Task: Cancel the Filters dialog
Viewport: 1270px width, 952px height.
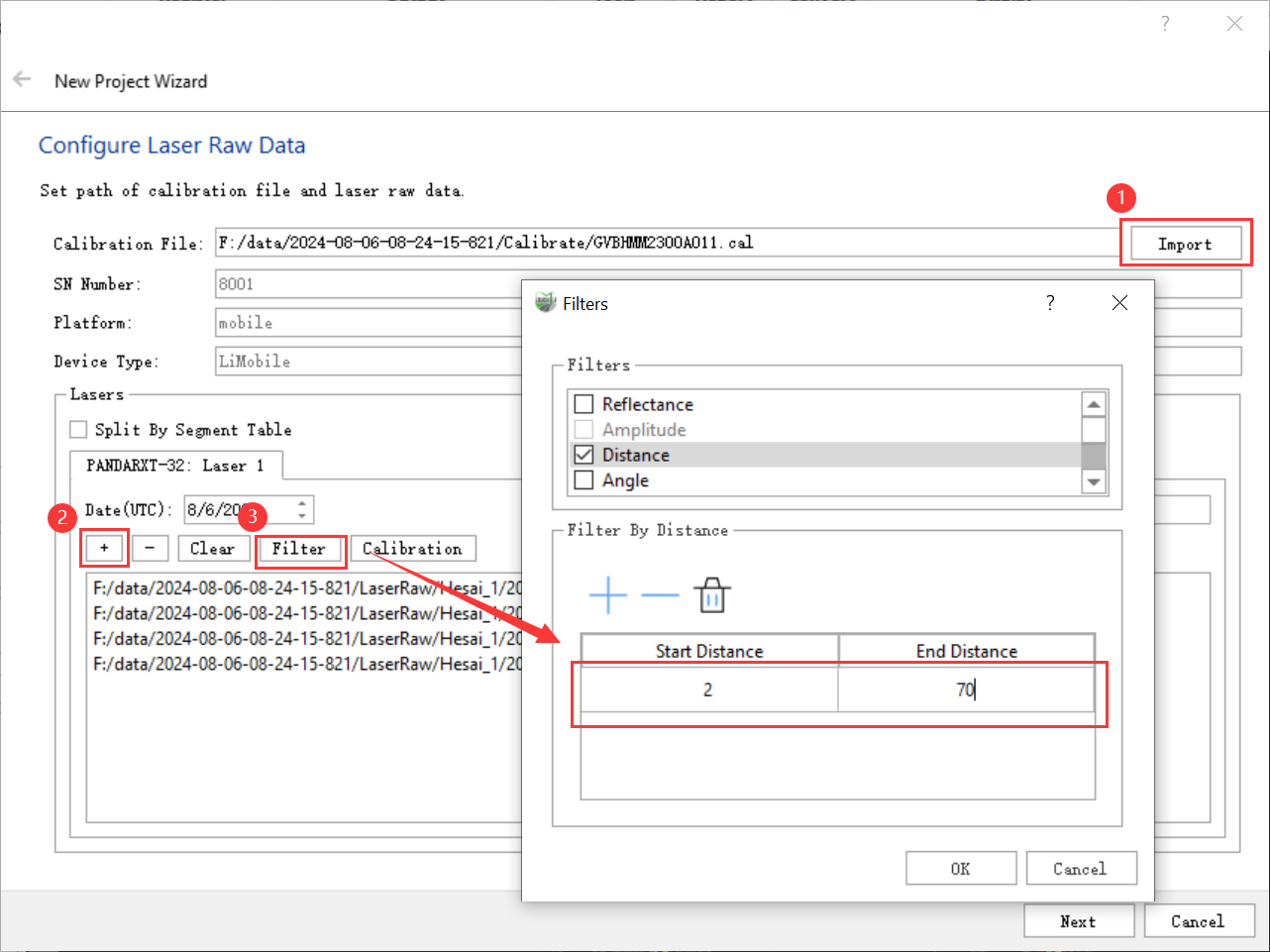Action: [x=1081, y=869]
